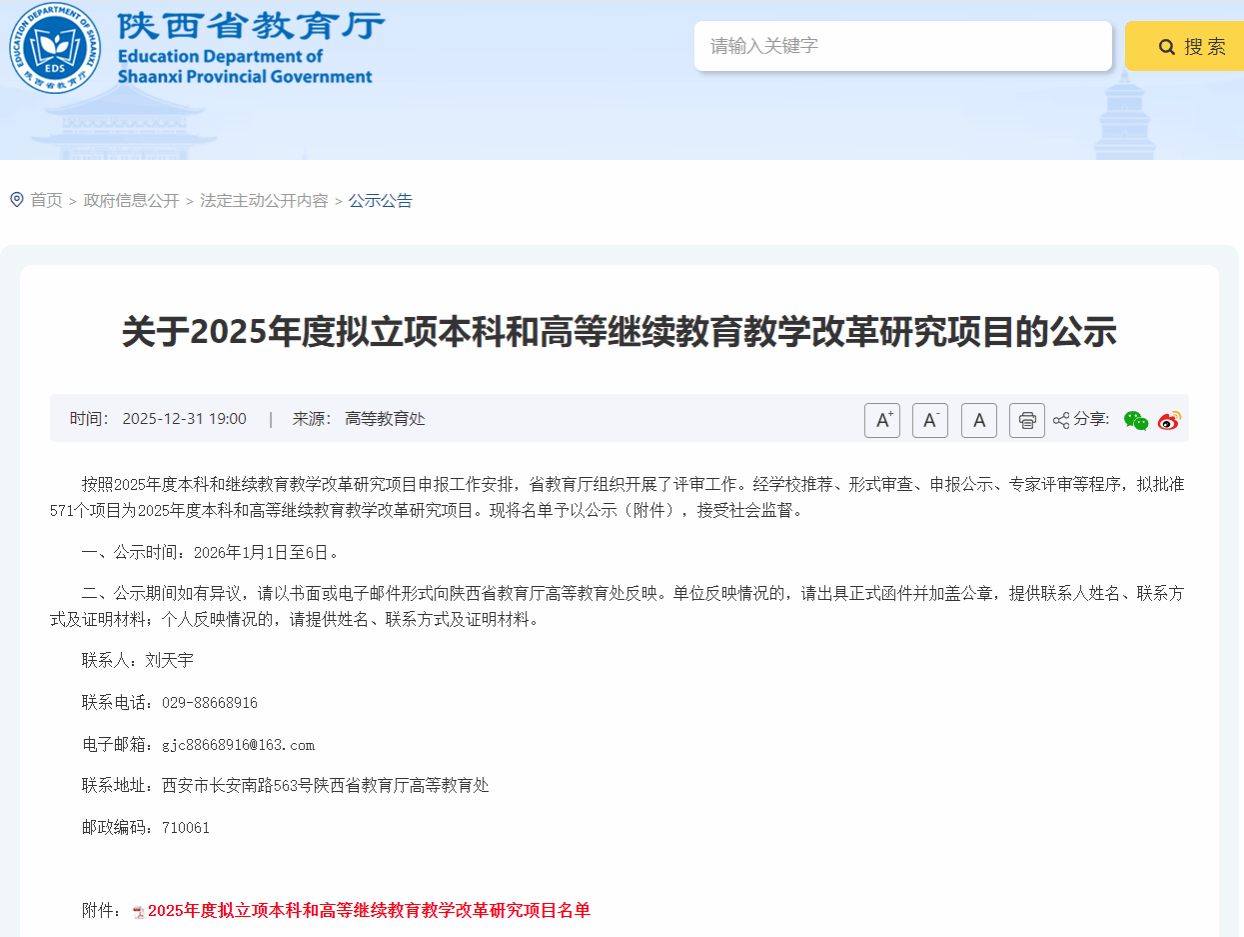
Task: Go to 首页 in the breadcrumb
Action: tap(46, 200)
